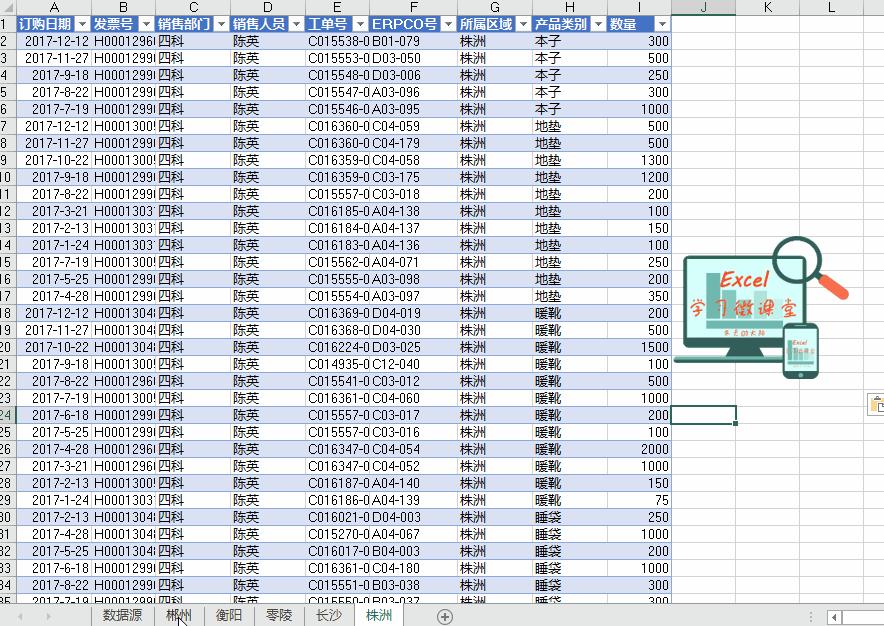
Task: Open filter dropdown for 产品类别 column
Action: (x=599, y=24)
